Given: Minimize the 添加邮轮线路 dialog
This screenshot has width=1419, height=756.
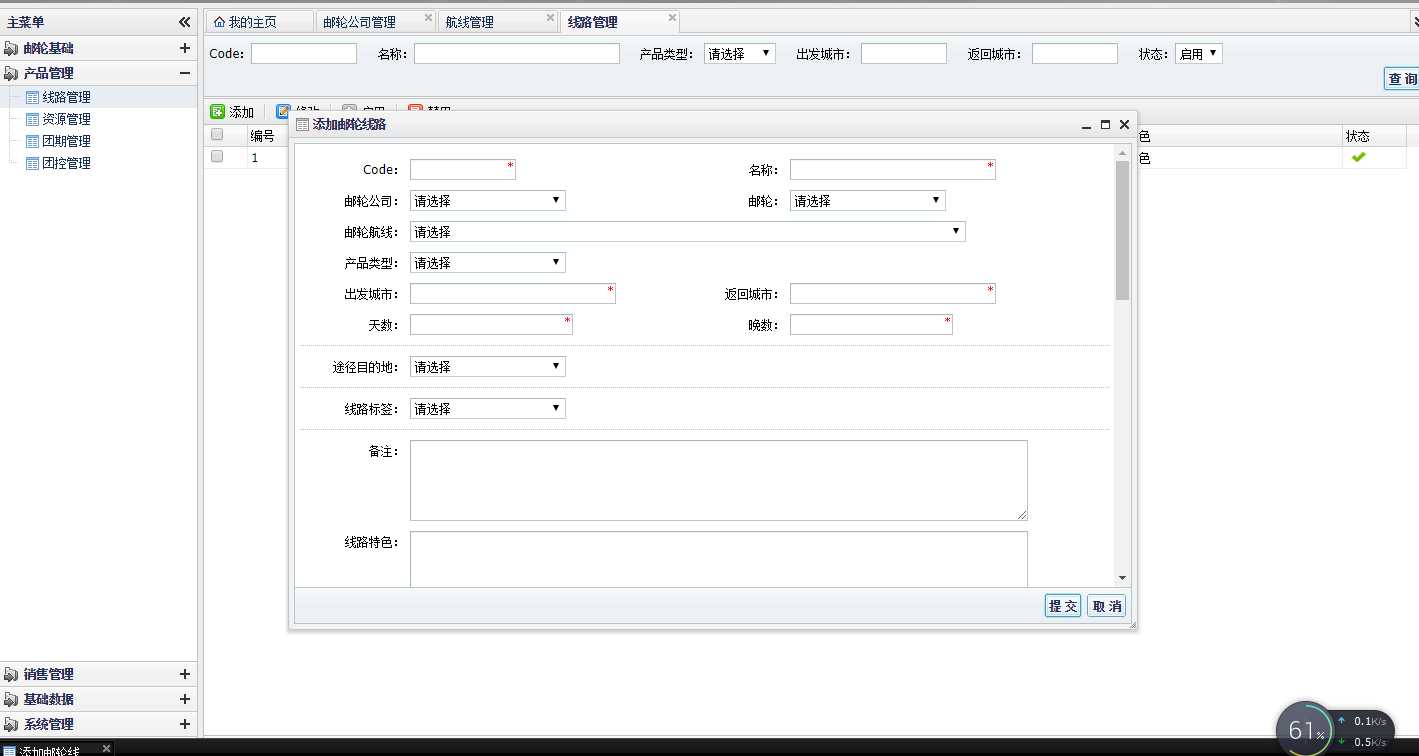Looking at the screenshot, I should point(1087,125).
